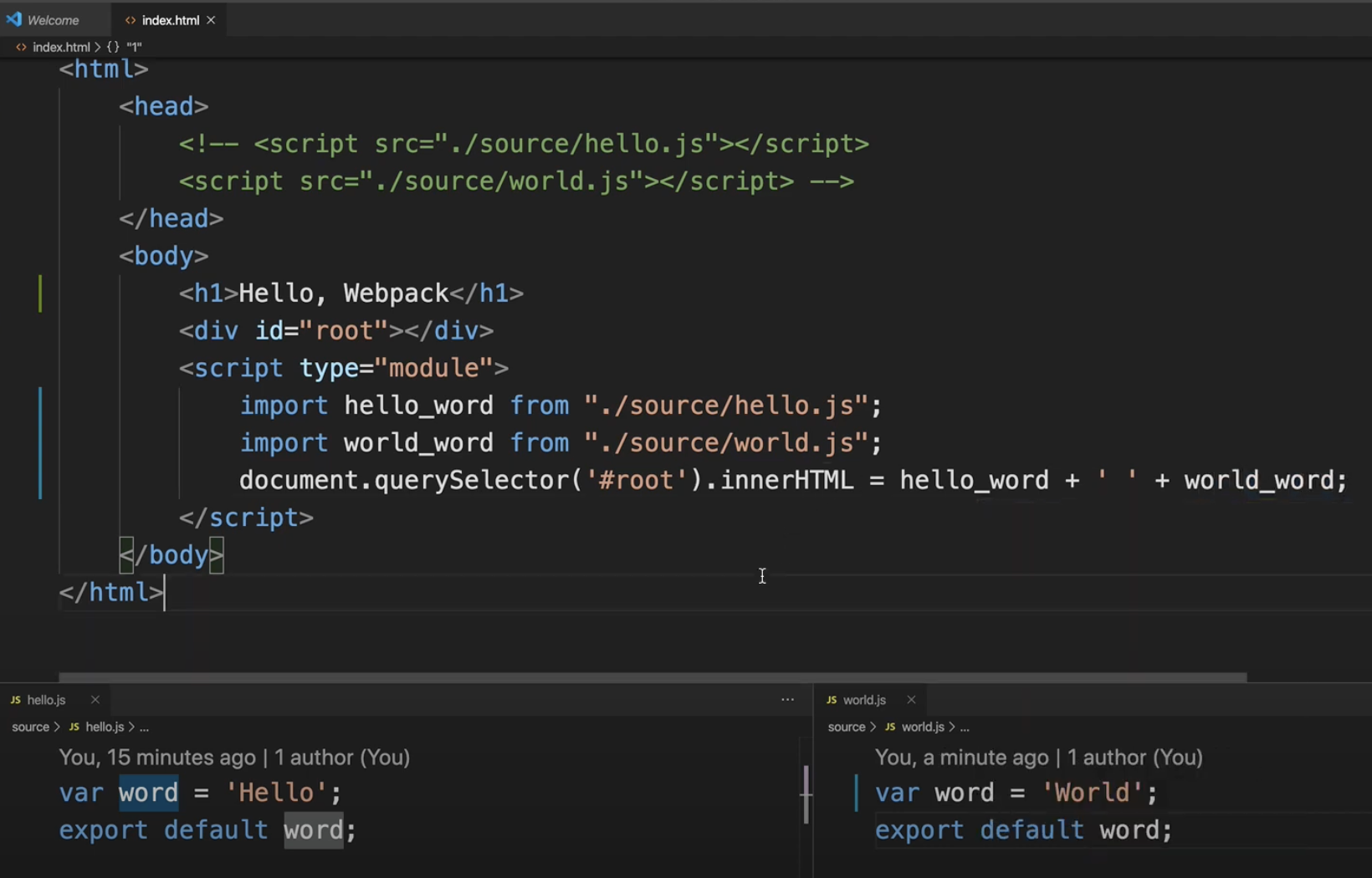
Task: Close the index.html tab
Action: (x=211, y=20)
